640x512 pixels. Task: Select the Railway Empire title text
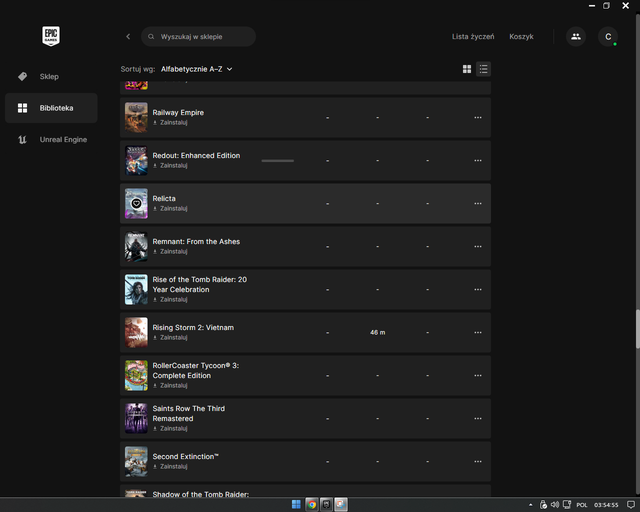[x=178, y=112]
